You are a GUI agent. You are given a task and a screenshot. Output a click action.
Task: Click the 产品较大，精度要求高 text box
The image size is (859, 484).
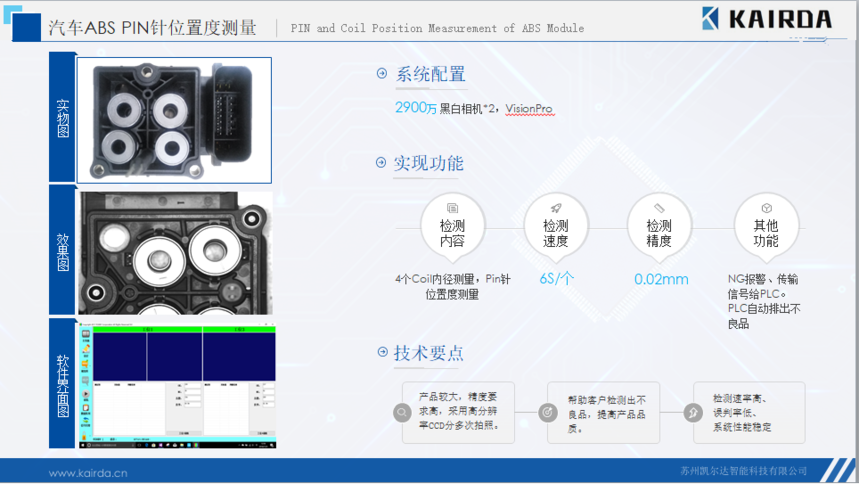(459, 412)
